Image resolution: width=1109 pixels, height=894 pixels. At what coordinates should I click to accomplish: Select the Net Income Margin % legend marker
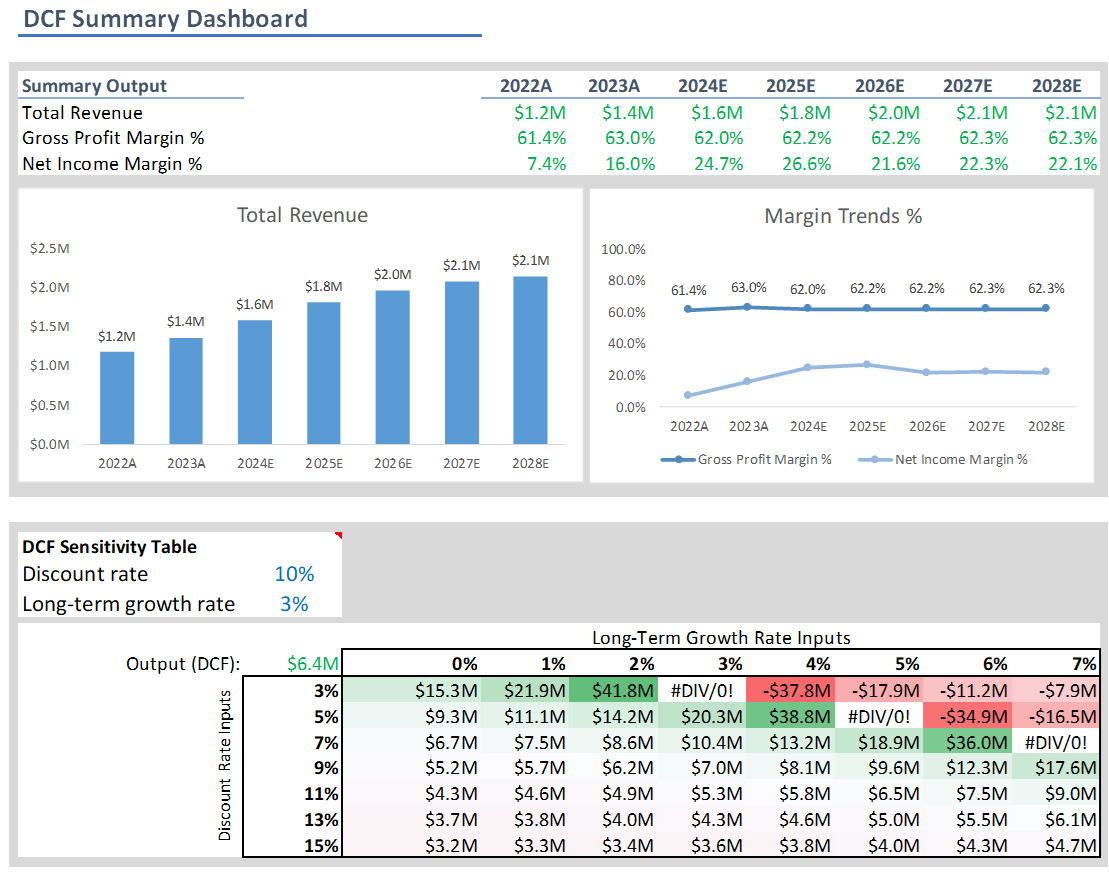pyautogui.click(x=876, y=460)
